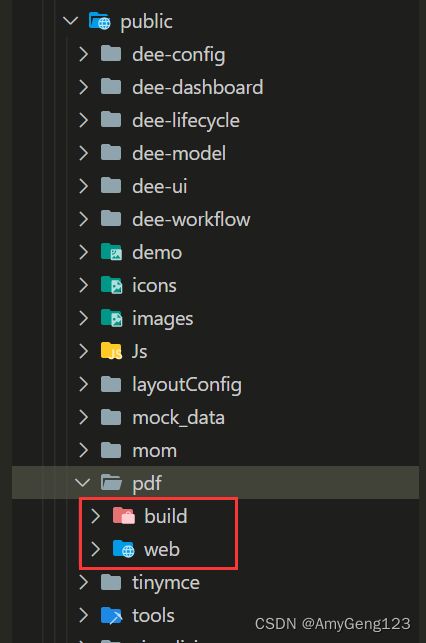
Task: Select the dee-dashboard folder
Action: pyautogui.click(x=198, y=87)
